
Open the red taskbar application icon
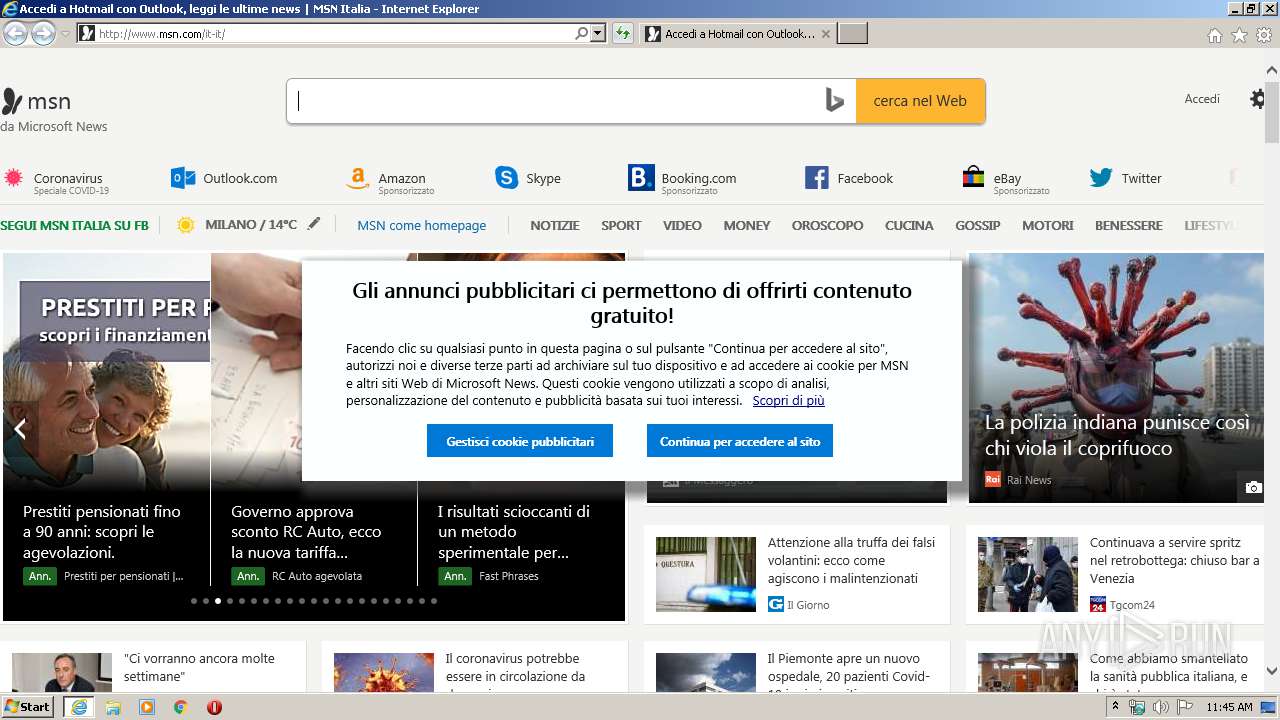click(x=214, y=707)
